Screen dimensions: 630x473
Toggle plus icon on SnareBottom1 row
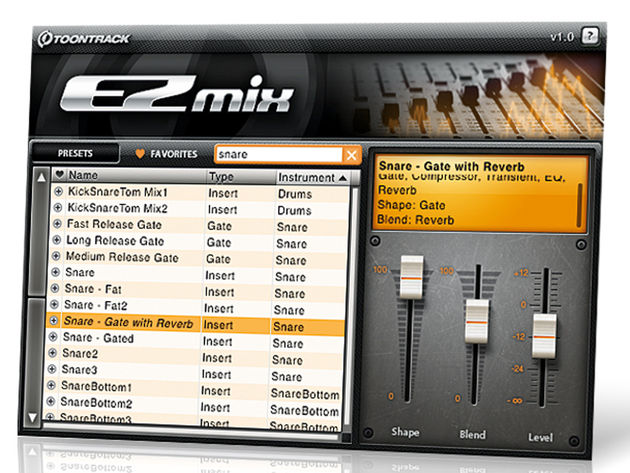[x=51, y=385]
